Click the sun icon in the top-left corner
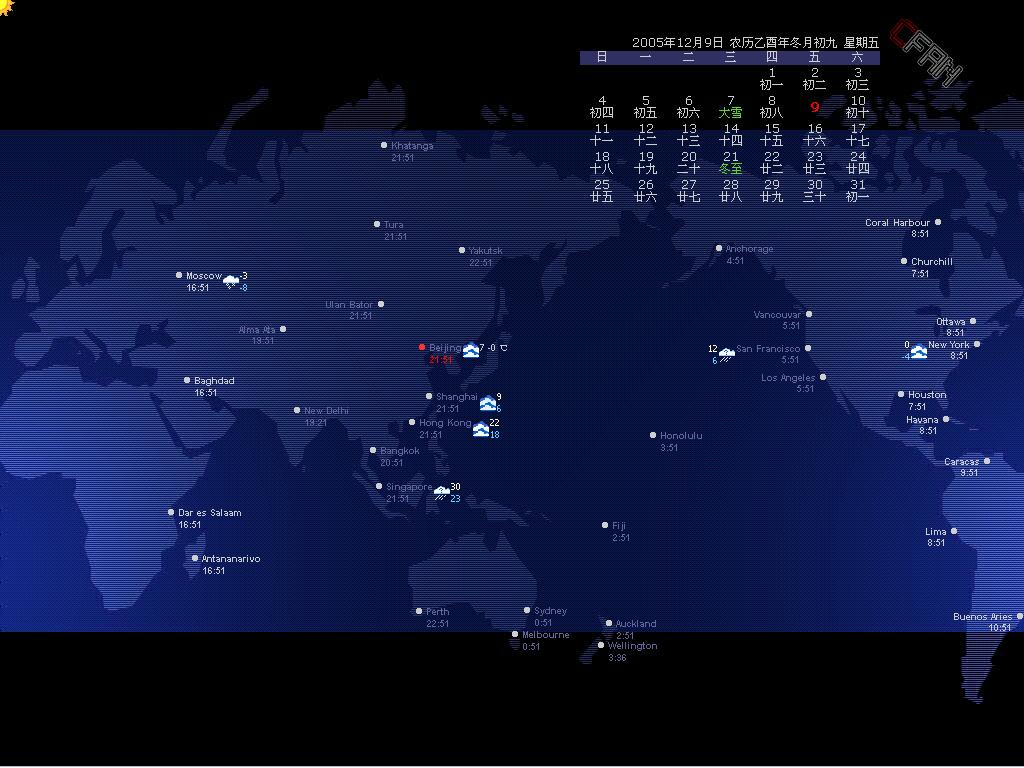Screen dimensions: 1024x768 (6, 7)
